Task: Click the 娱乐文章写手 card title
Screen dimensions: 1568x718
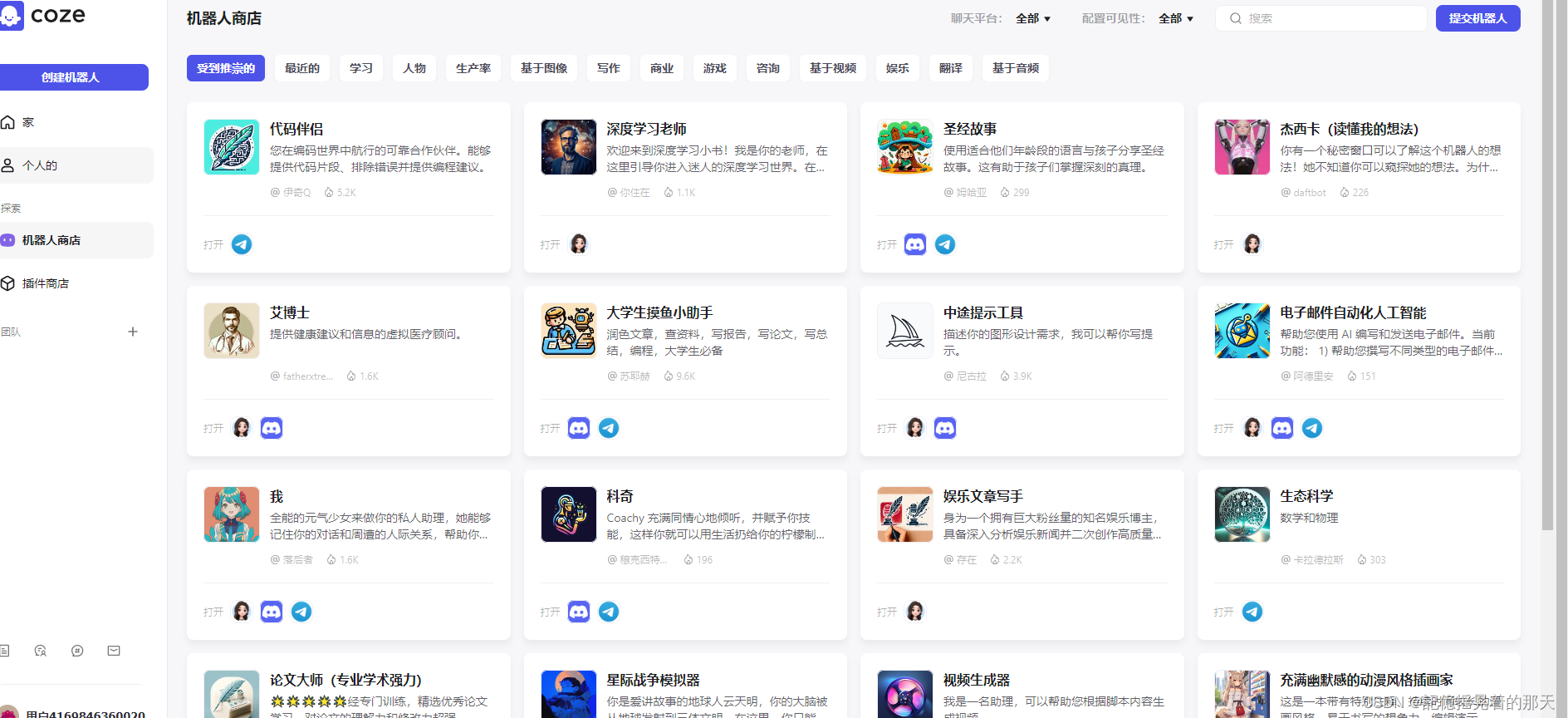Action: pyautogui.click(x=983, y=496)
